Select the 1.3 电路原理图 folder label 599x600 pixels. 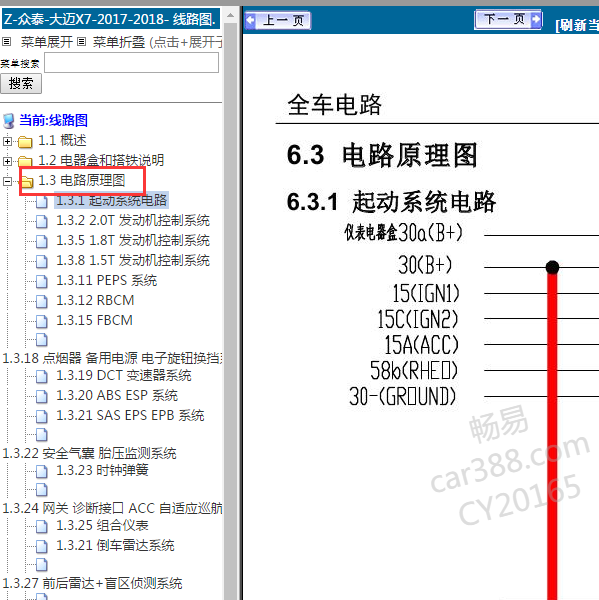(x=82, y=180)
